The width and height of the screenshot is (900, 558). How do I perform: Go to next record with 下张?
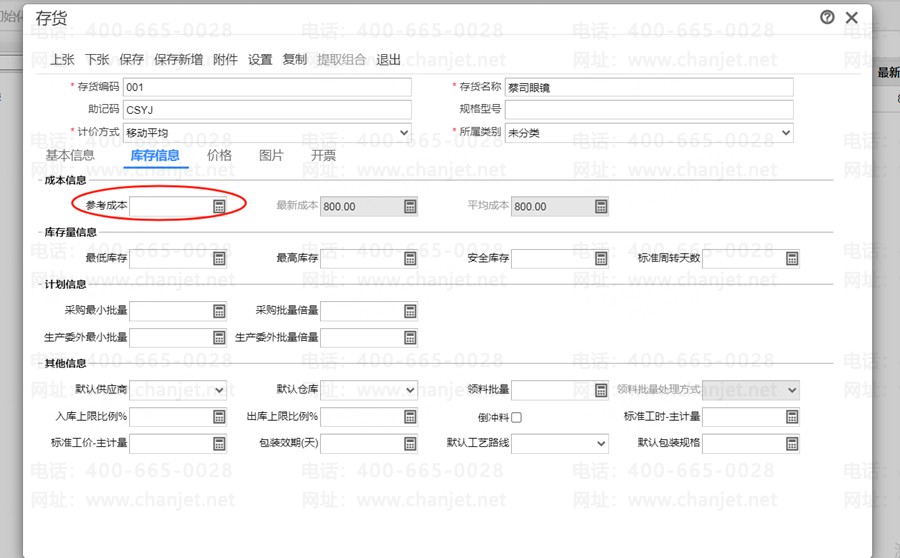pos(97,60)
